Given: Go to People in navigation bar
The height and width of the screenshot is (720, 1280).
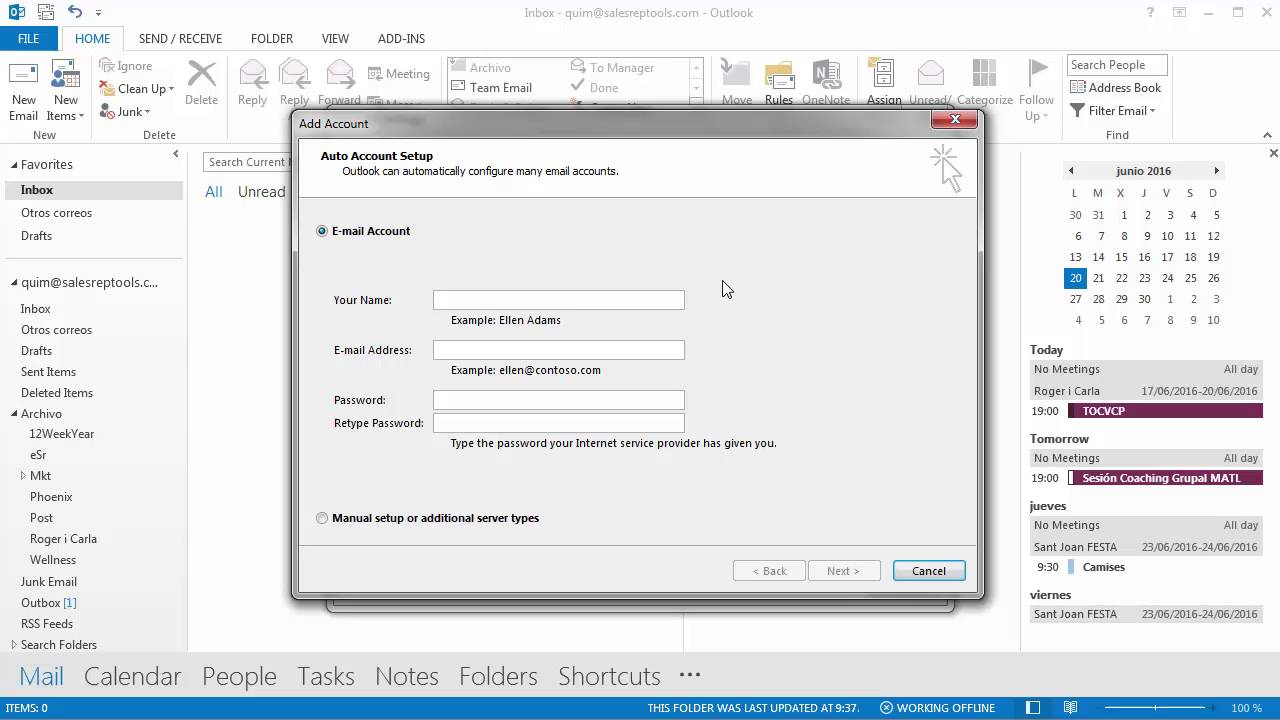Looking at the screenshot, I should click(239, 676).
